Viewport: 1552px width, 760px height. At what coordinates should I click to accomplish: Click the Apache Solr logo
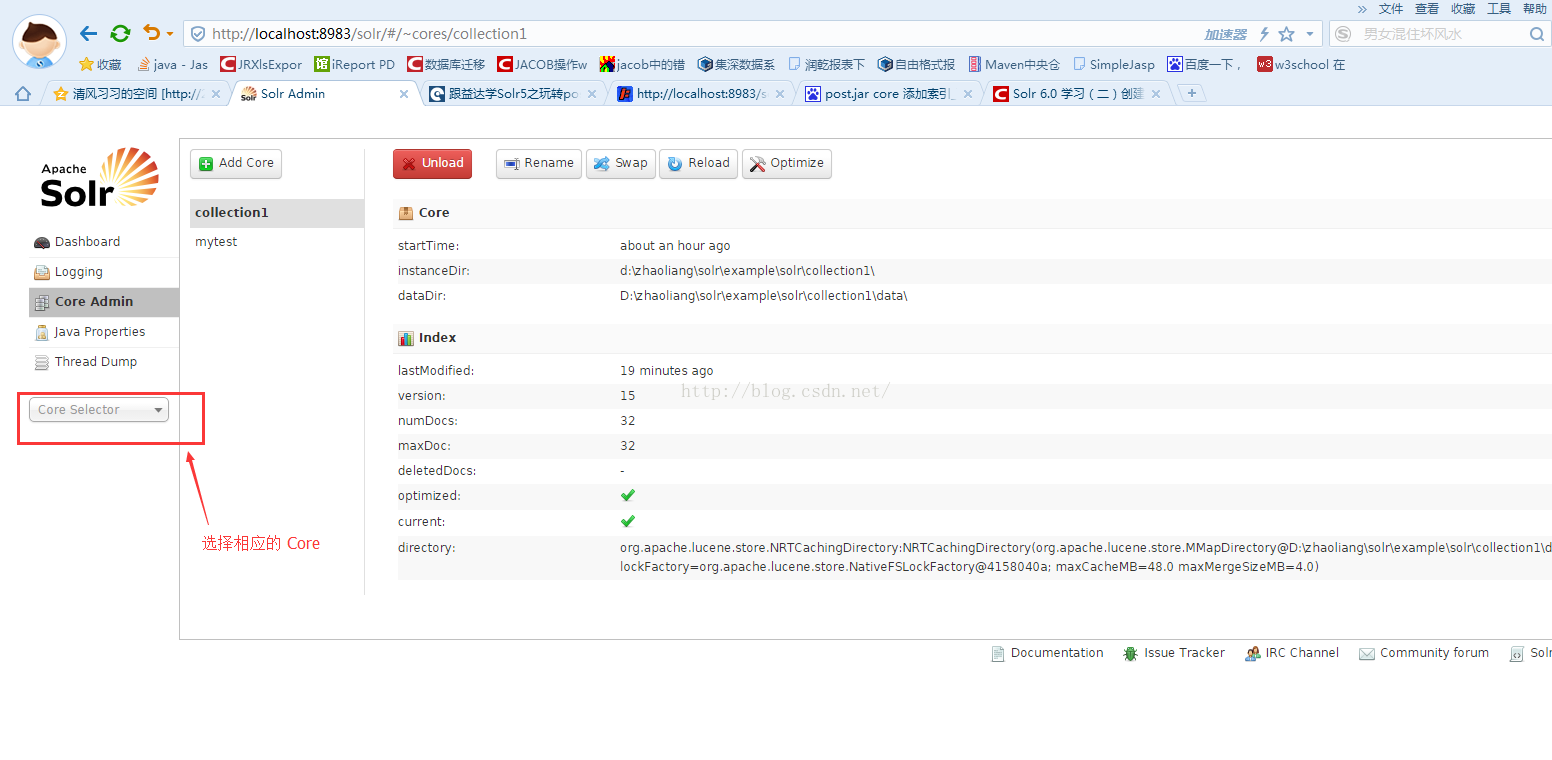point(99,178)
